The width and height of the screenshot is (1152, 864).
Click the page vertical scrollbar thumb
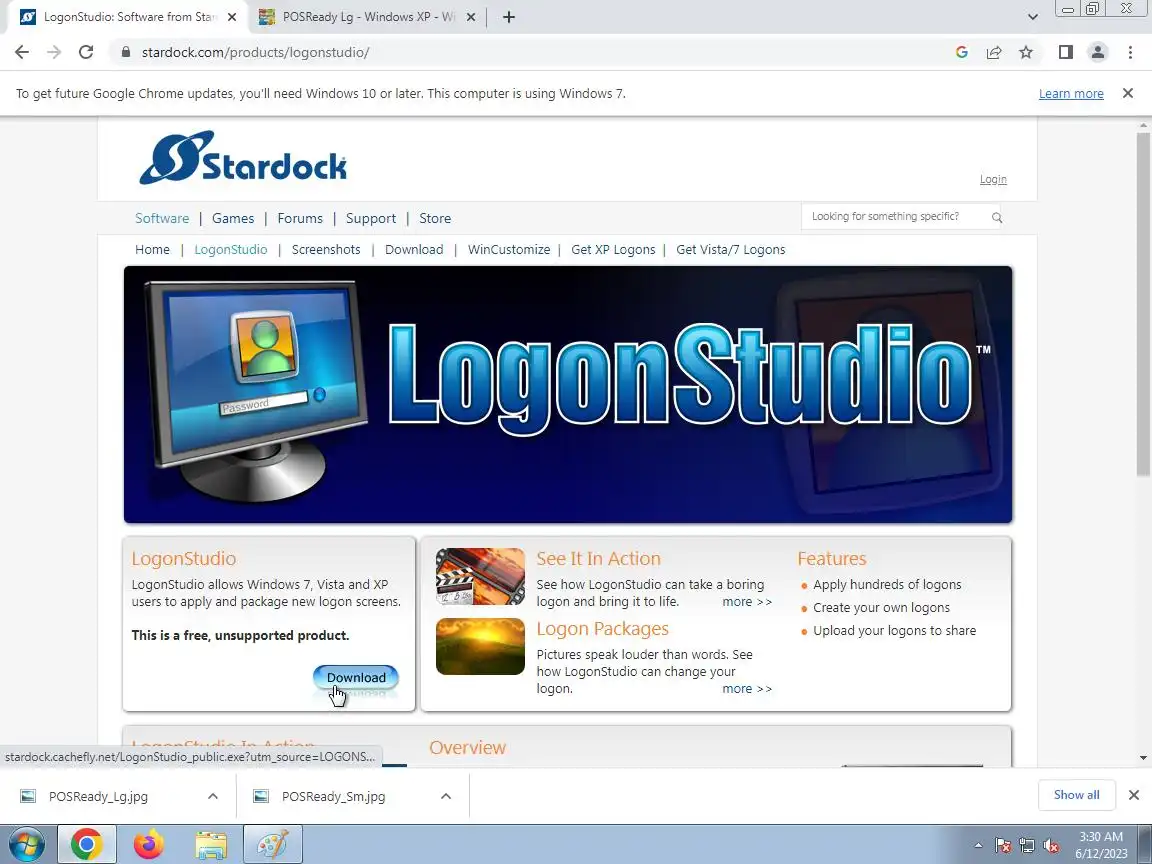(1142, 304)
